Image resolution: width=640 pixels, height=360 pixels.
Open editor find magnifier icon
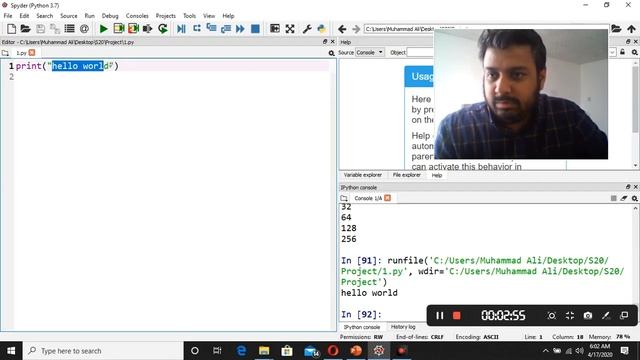(331, 53)
